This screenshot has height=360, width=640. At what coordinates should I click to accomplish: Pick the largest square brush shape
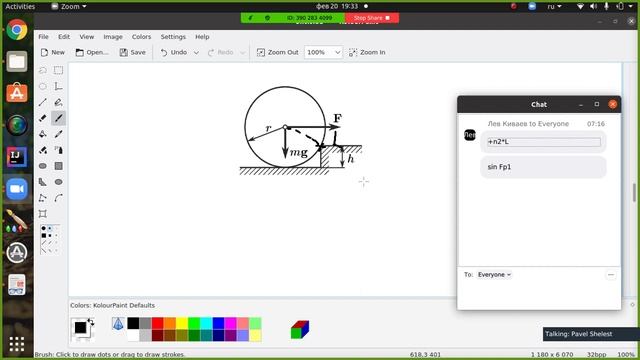point(43,236)
